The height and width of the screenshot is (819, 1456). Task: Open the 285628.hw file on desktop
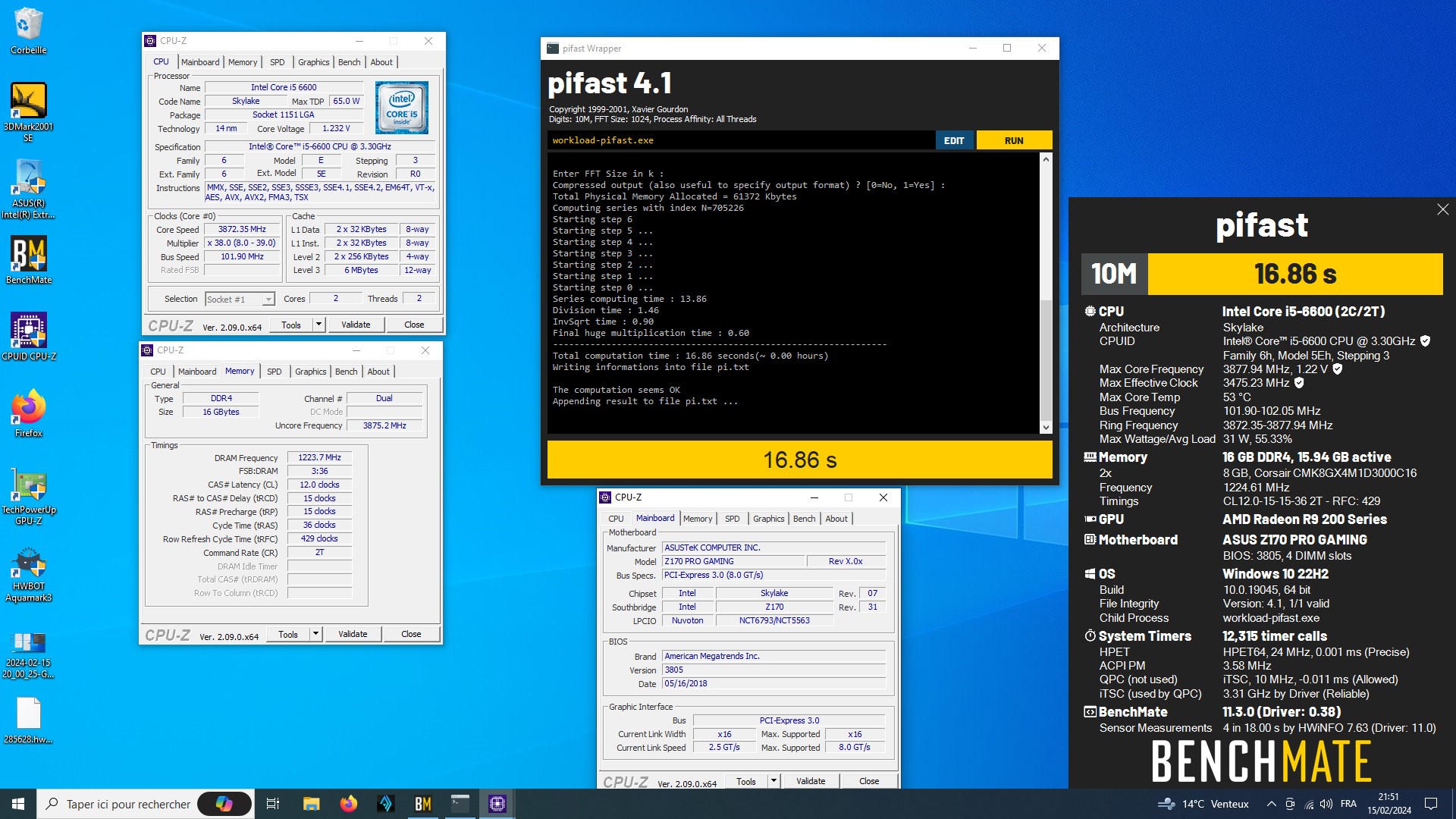[x=28, y=720]
